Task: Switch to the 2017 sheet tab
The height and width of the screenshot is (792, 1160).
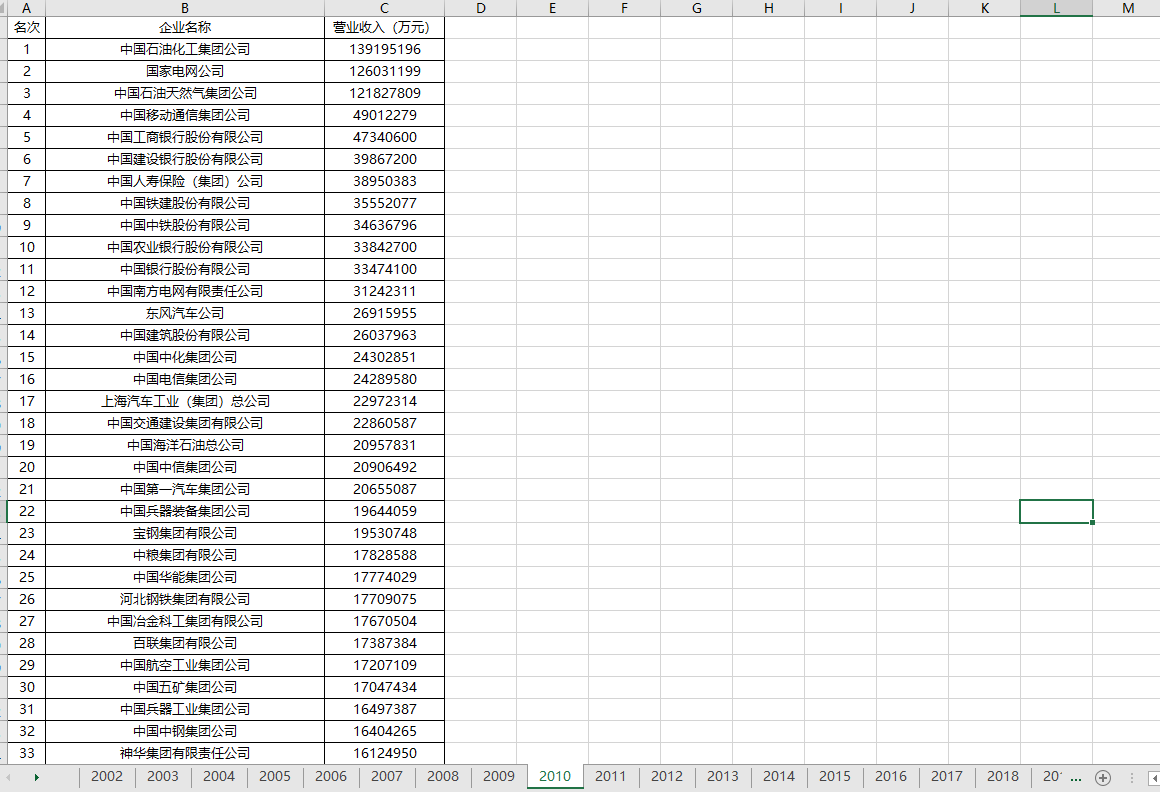Action: click(947, 776)
